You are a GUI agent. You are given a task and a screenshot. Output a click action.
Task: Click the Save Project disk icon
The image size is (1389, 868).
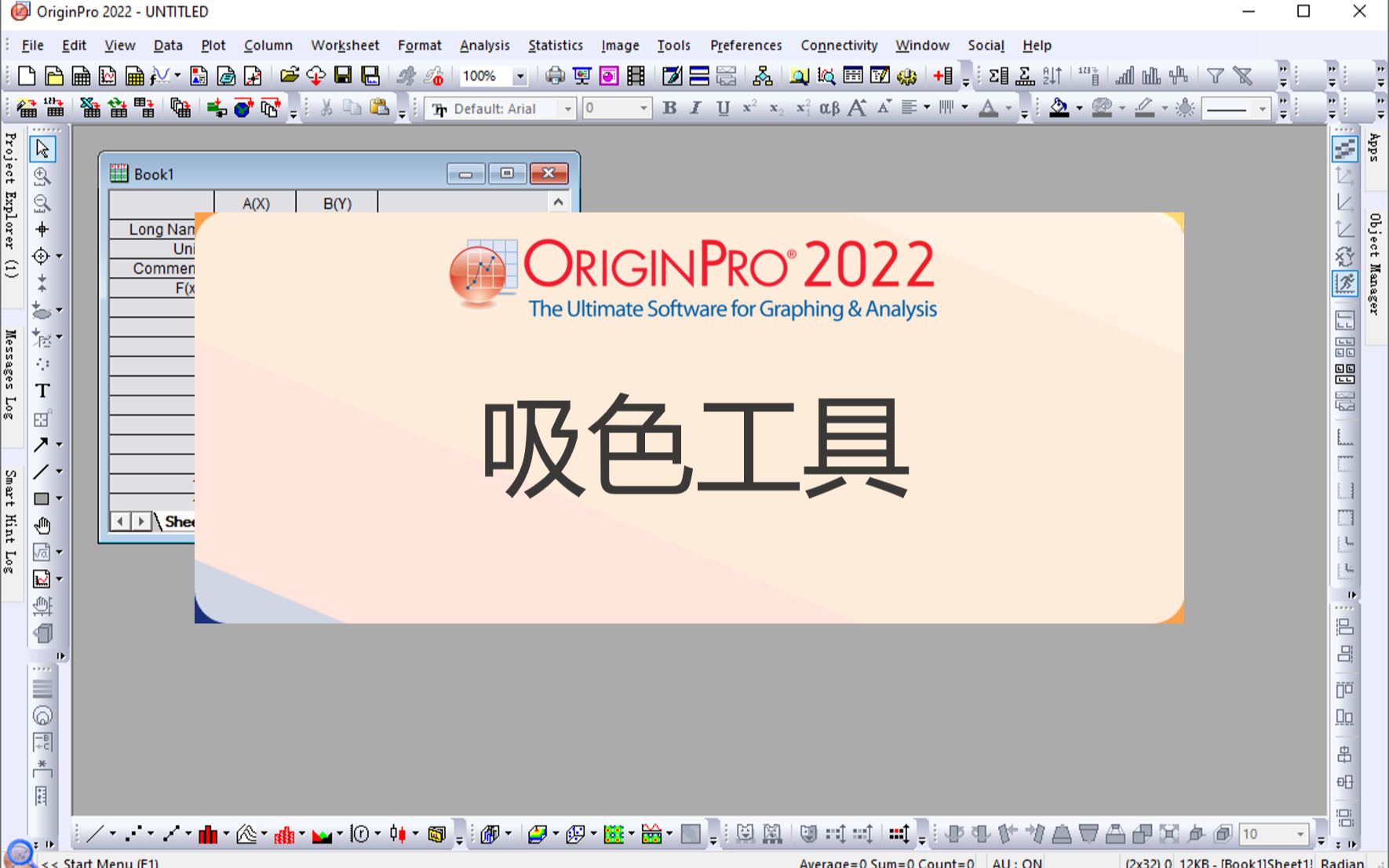tap(343, 76)
